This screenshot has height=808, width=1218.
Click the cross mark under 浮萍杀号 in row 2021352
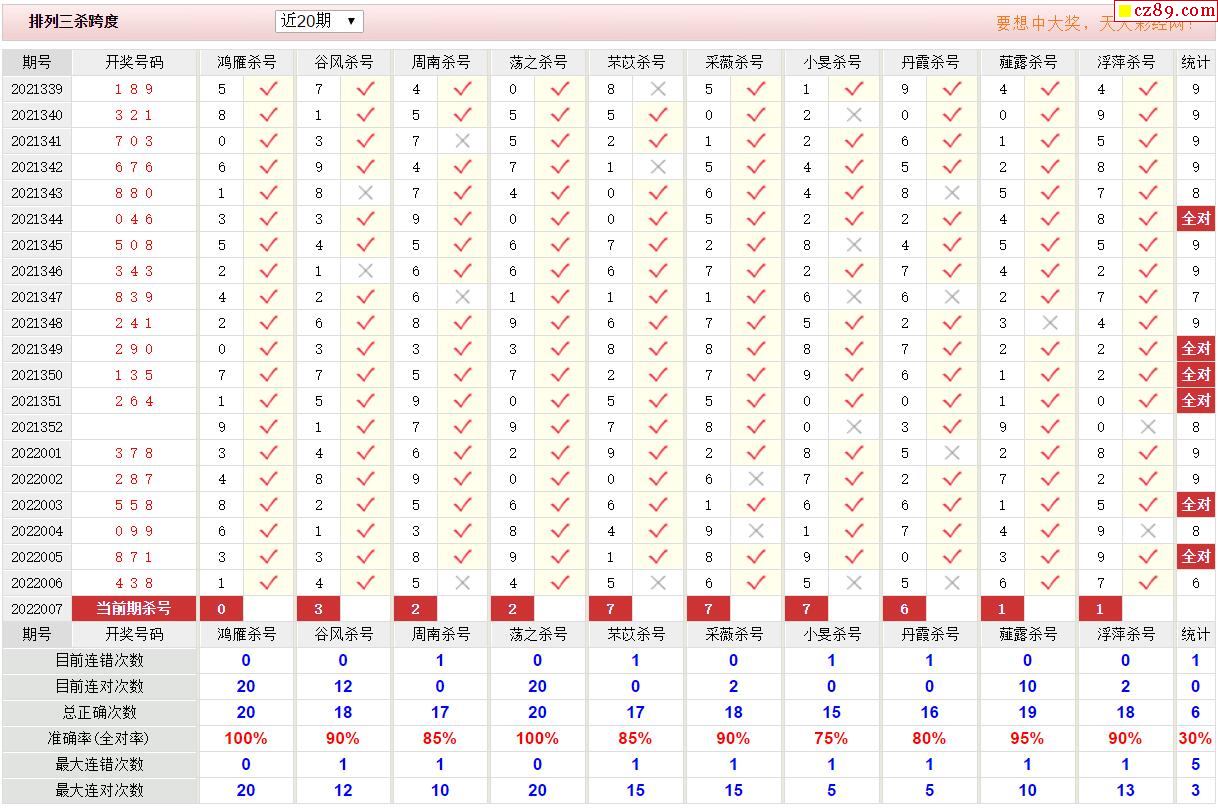point(1148,427)
